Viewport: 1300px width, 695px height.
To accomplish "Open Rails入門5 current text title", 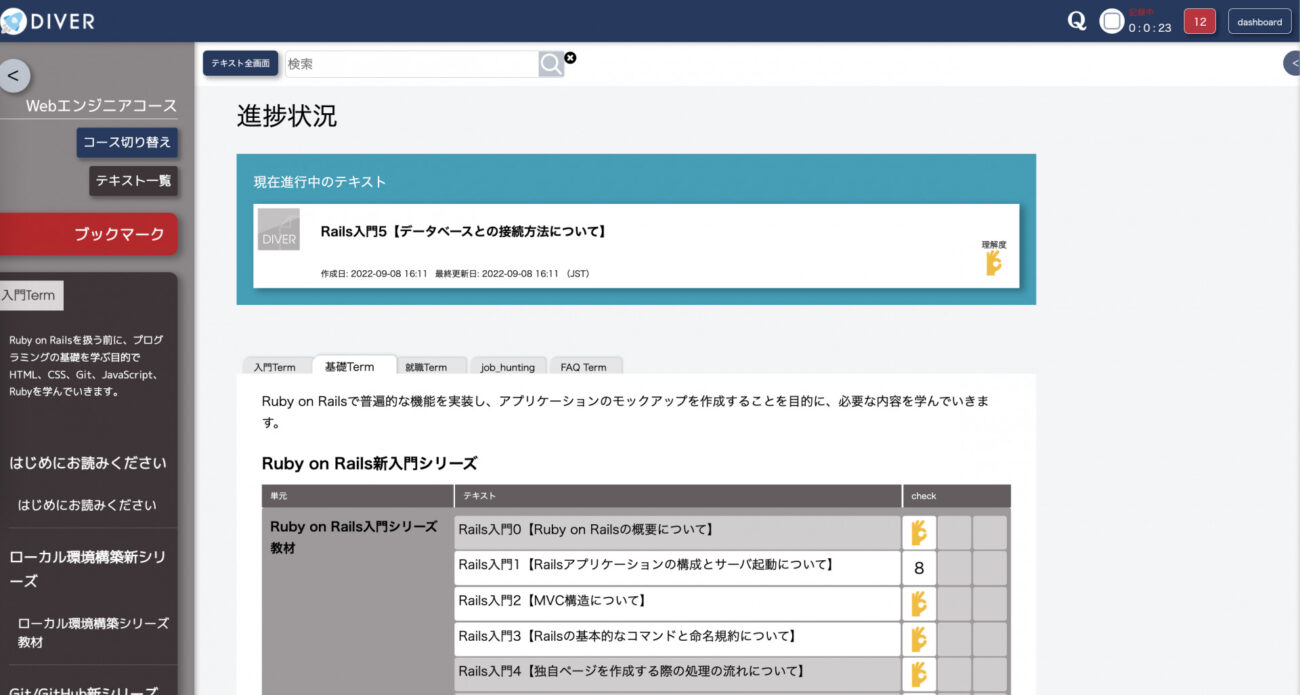I will pos(464,231).
